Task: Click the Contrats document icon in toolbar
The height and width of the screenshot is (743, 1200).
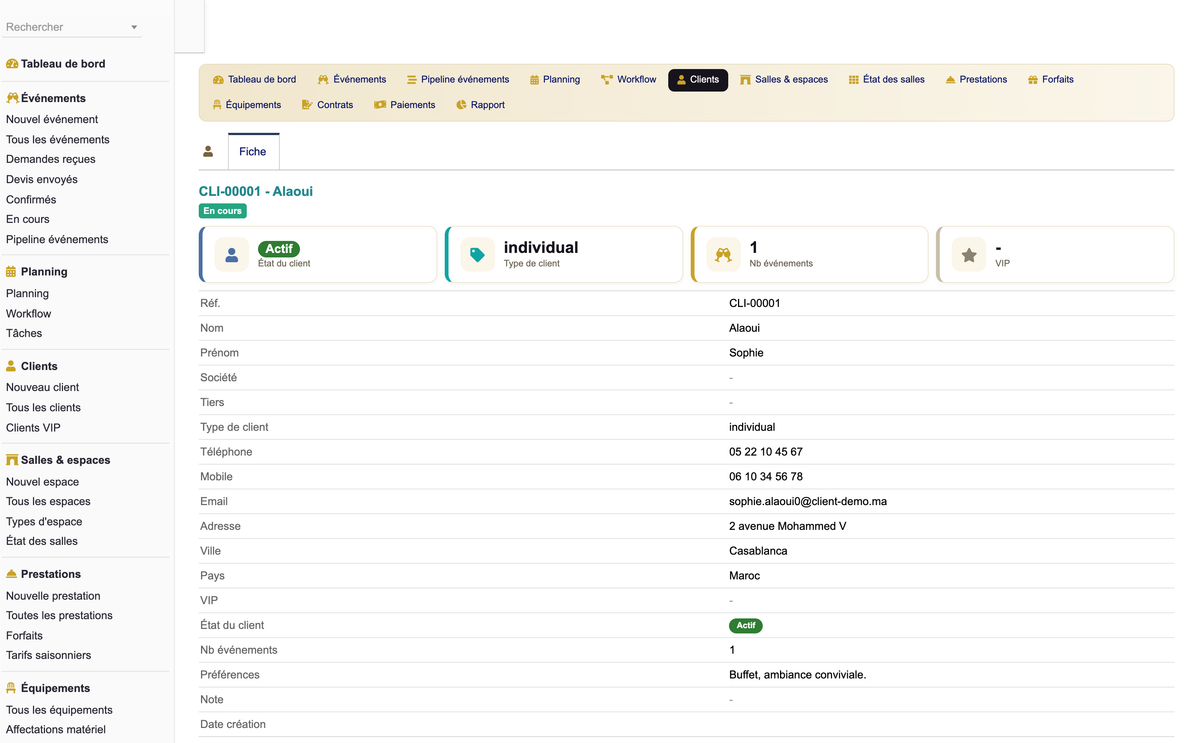Action: pos(307,105)
